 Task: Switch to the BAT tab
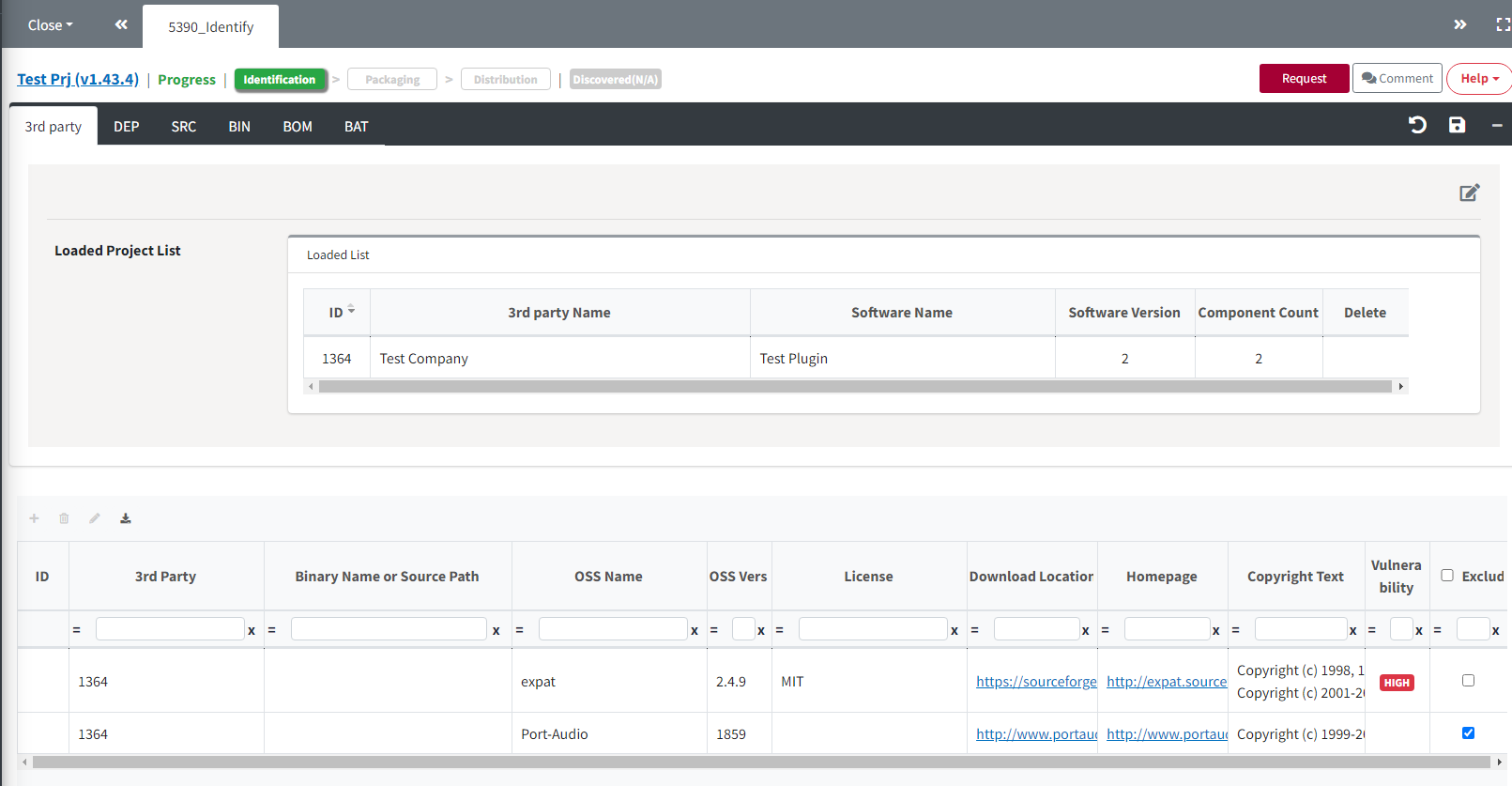point(357,126)
